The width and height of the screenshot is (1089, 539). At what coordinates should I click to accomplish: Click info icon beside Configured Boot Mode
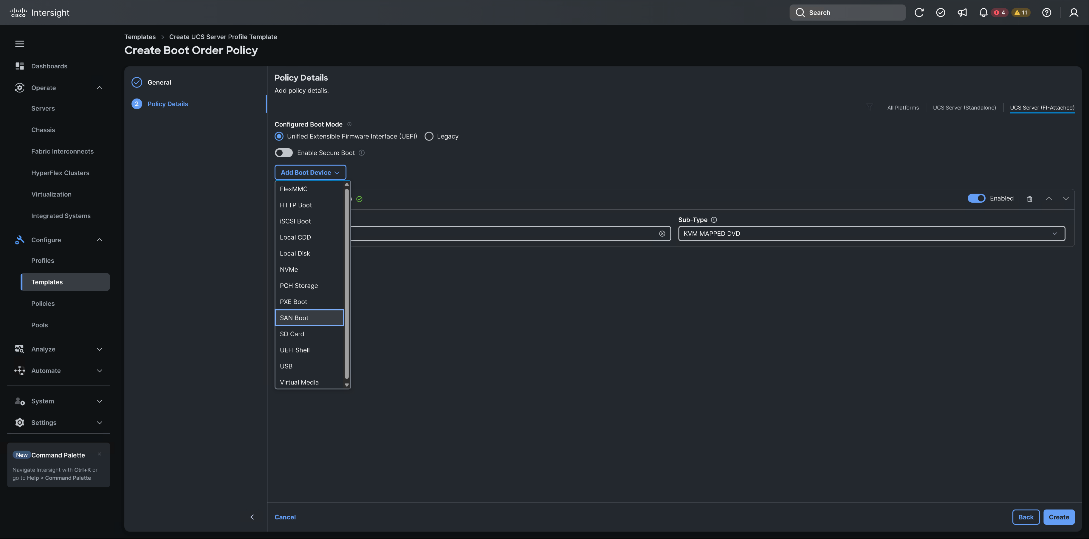349,124
